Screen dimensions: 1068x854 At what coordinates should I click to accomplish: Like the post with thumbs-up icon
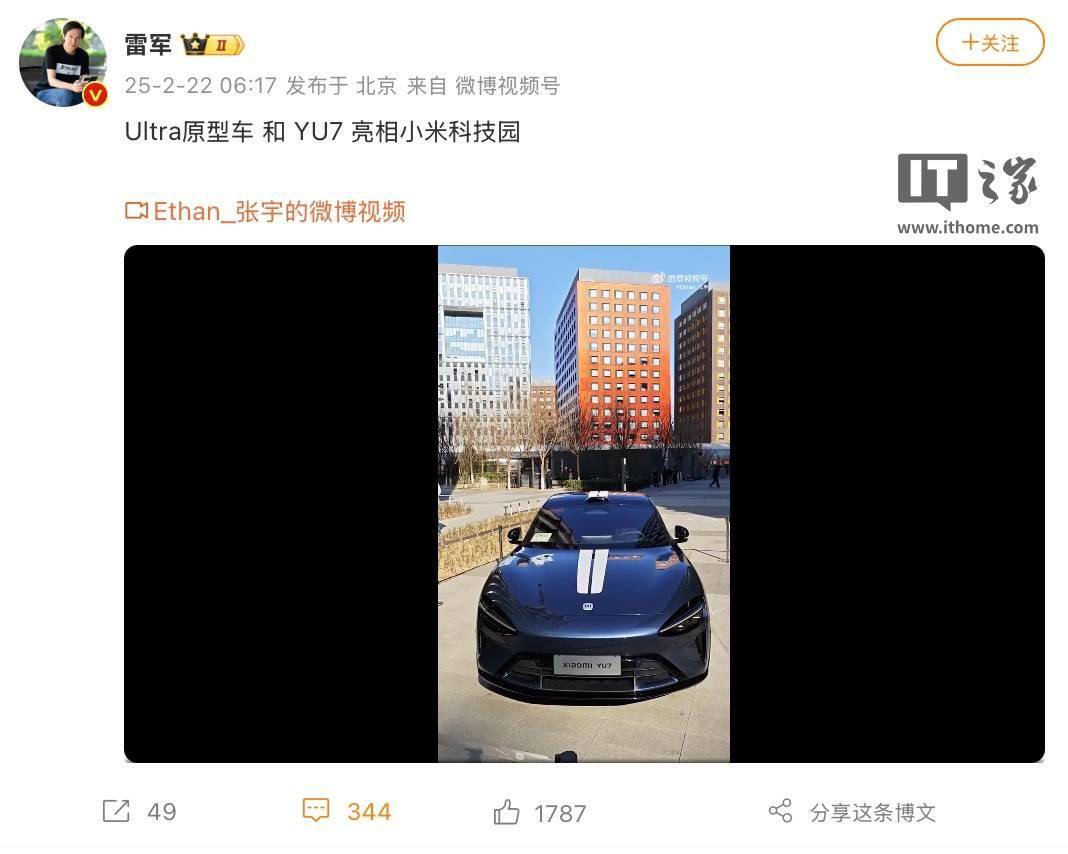(x=506, y=812)
